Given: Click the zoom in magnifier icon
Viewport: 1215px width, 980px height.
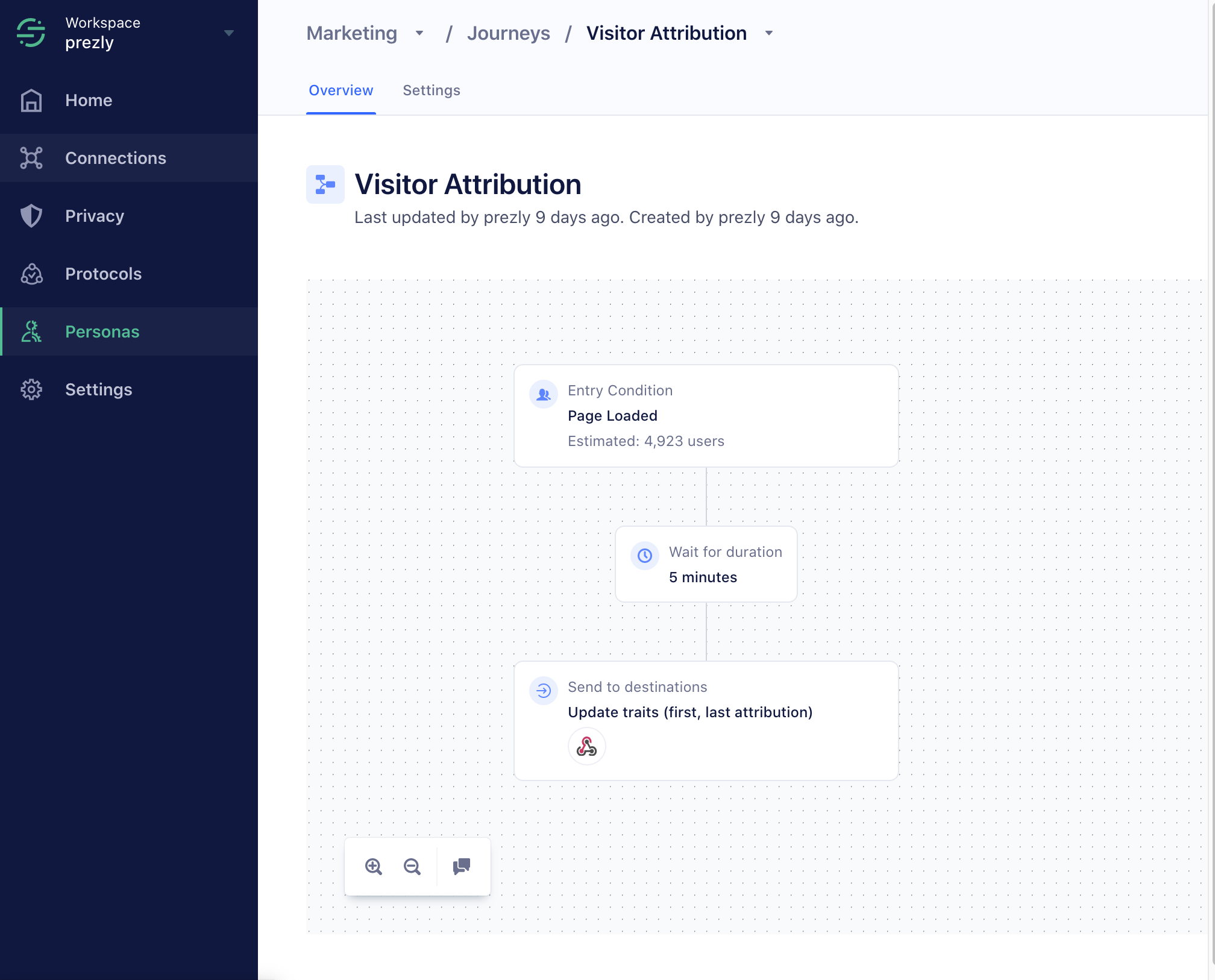Looking at the screenshot, I should pyautogui.click(x=373, y=867).
